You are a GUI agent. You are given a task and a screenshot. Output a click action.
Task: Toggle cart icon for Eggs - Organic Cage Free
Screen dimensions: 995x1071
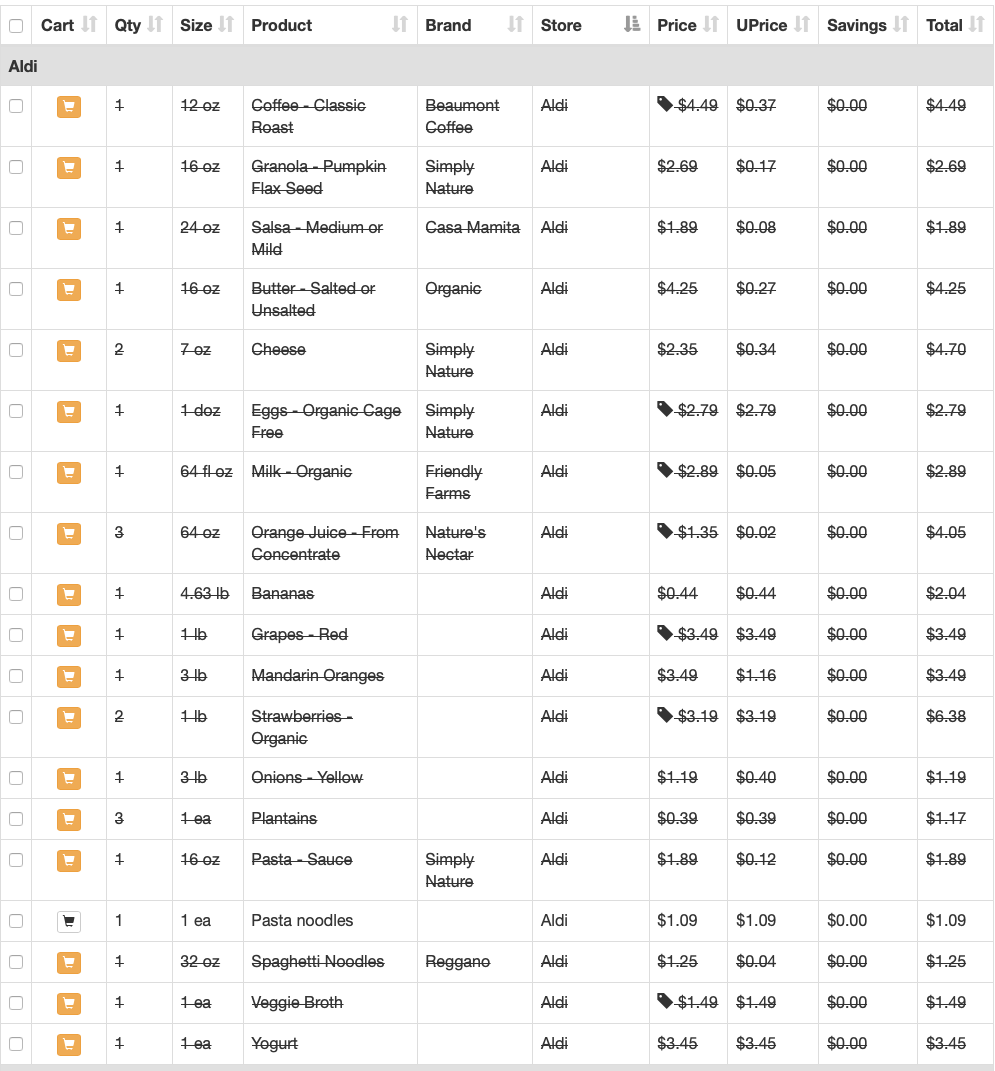click(69, 411)
